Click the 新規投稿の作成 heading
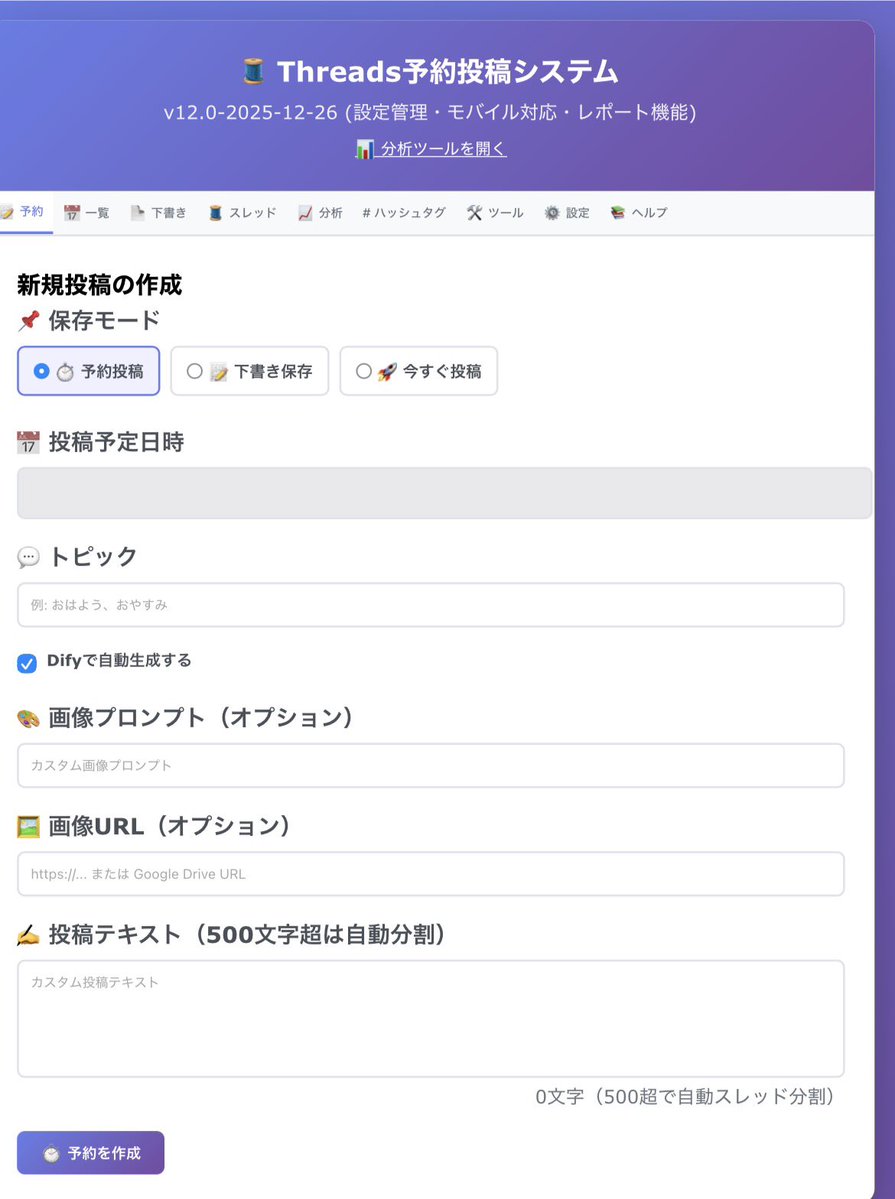 [99, 284]
